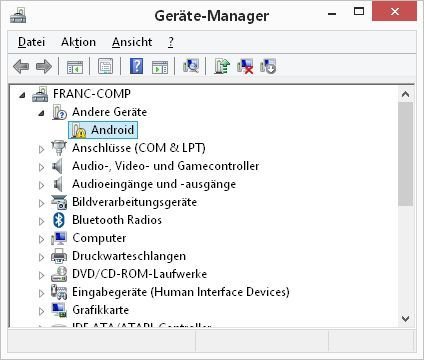Toggle the action pane toolbar icon
Screen dimensions: 424x360
click(x=160, y=67)
